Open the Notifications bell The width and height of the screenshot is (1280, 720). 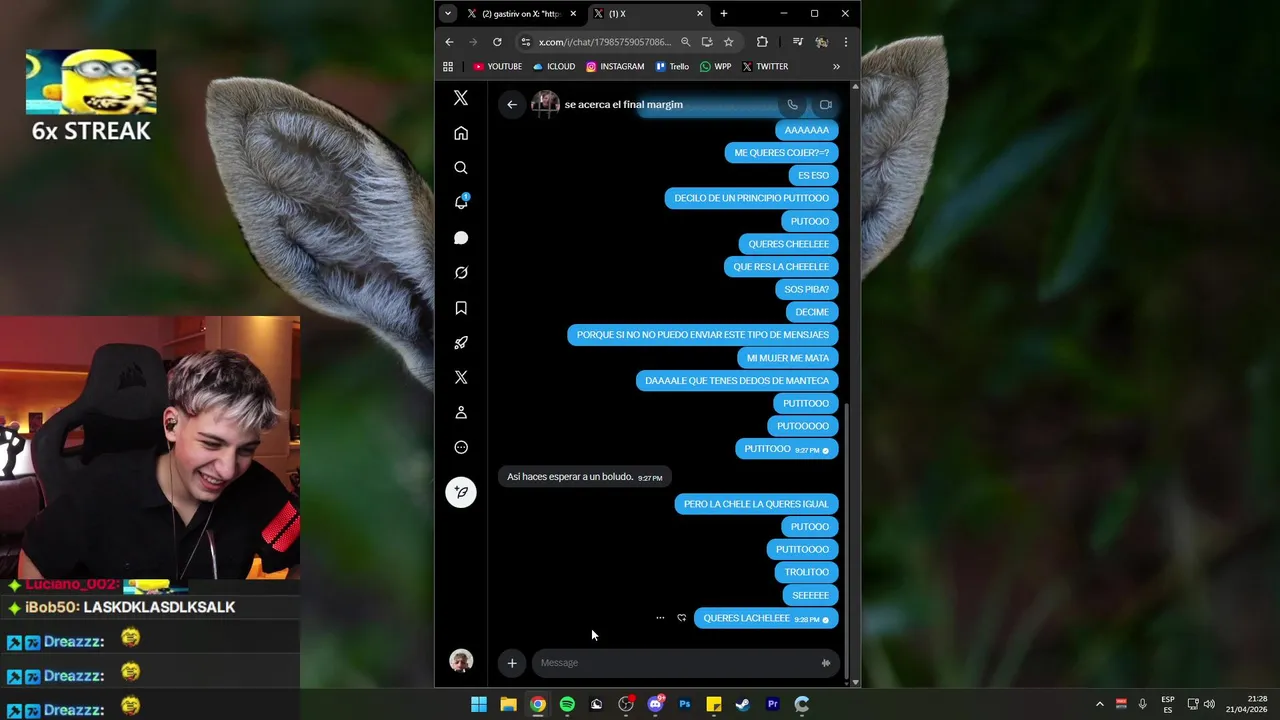(461, 202)
